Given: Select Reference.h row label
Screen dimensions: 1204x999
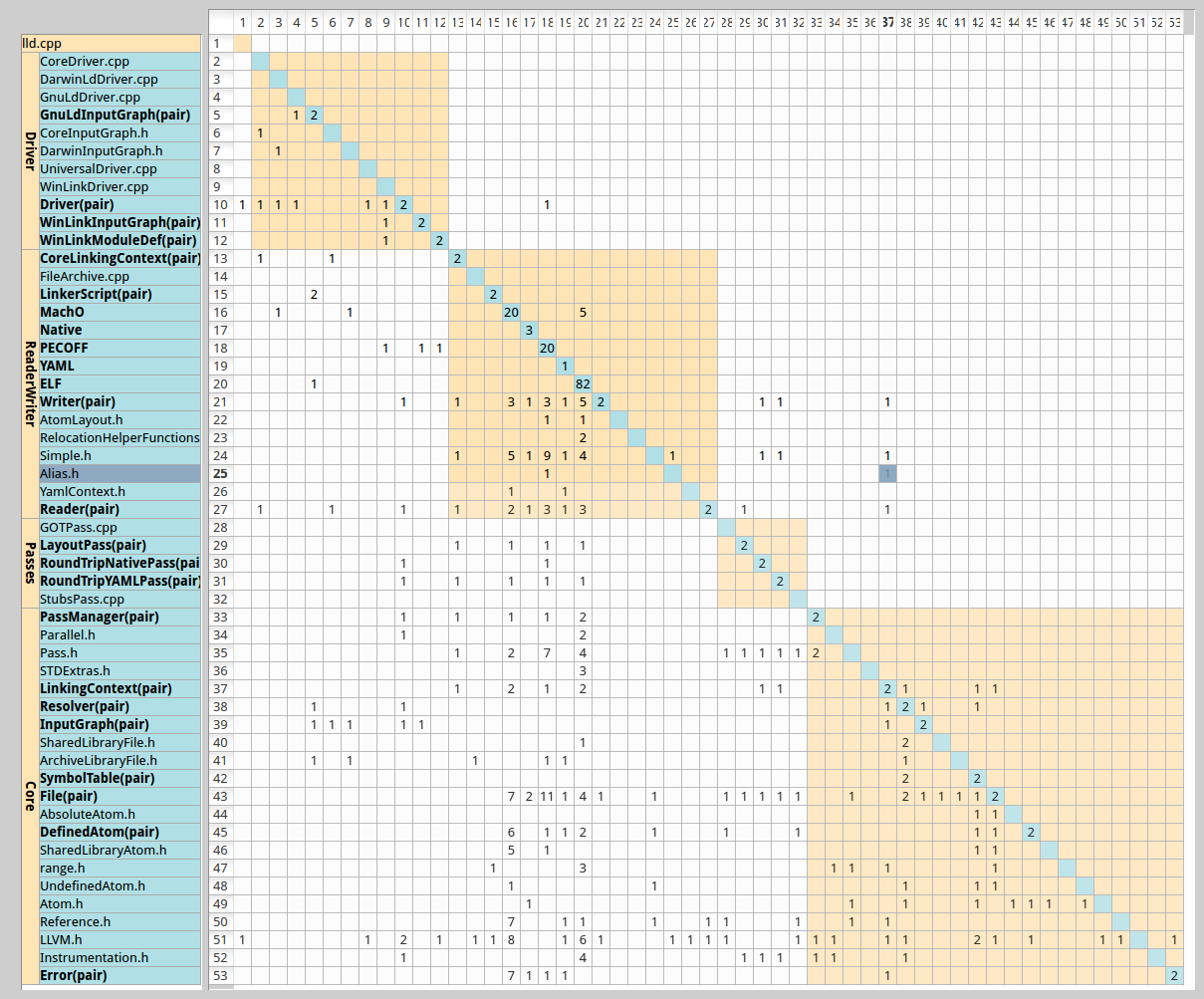Looking at the screenshot, I should pos(120,922).
